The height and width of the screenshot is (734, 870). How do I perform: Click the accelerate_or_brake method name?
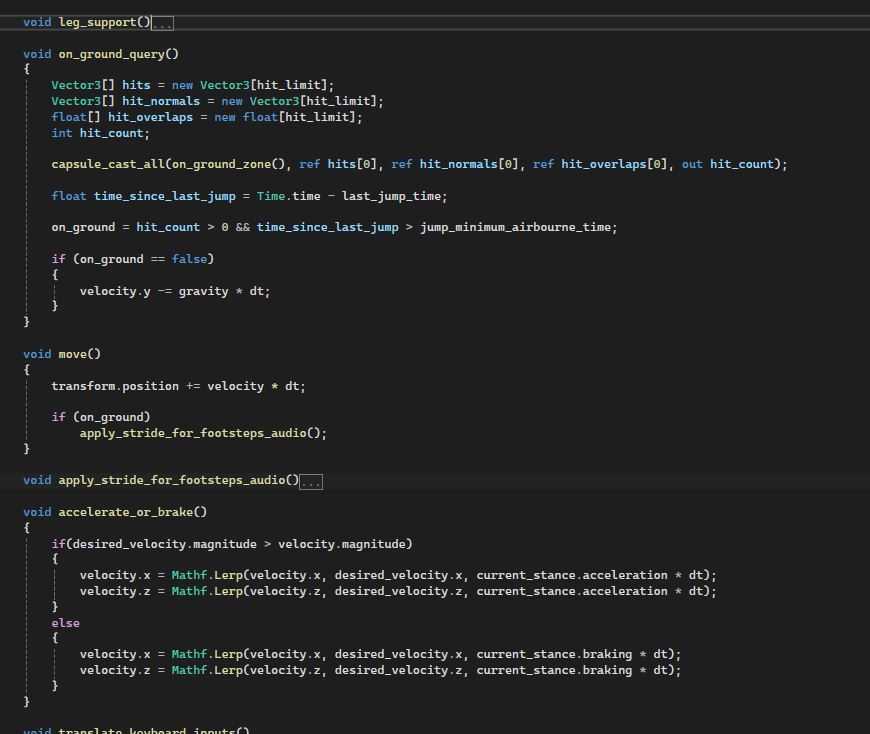125,512
